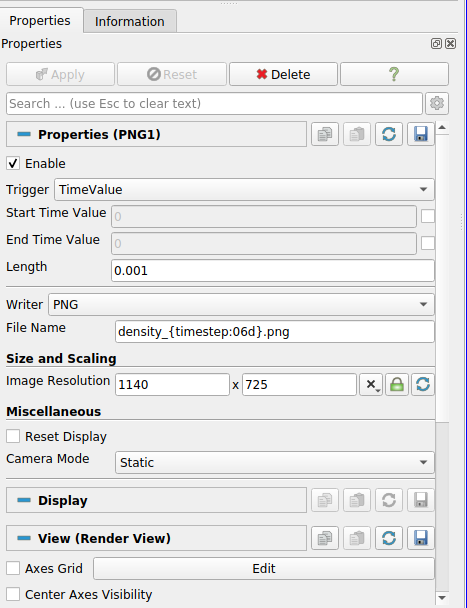467x608 pixels.
Task: Open the Trigger TimeValue dropdown
Action: tap(244, 190)
